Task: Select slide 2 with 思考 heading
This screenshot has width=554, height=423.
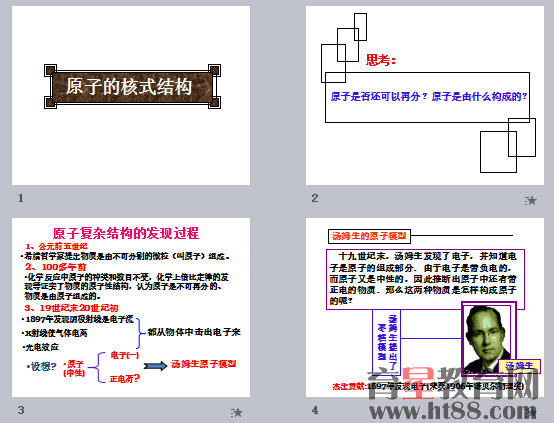Action: tap(425, 95)
